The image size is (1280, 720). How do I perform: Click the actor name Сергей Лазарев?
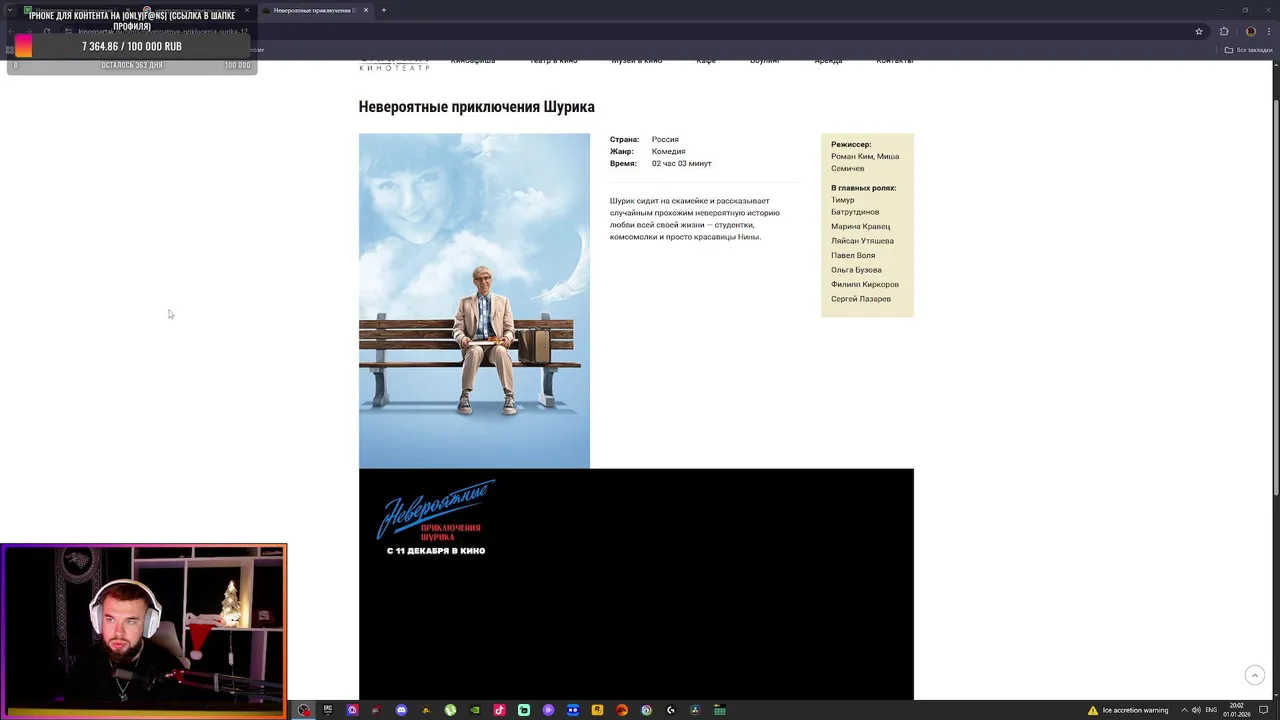point(861,299)
